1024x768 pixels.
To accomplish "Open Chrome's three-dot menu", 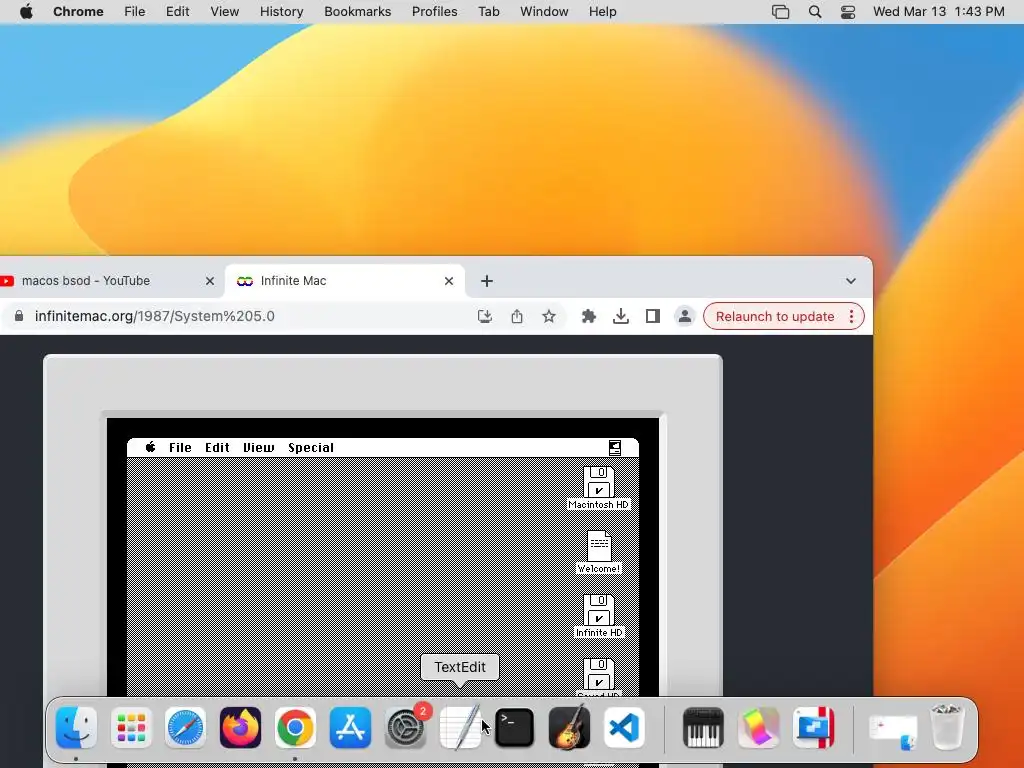I will click(852, 316).
